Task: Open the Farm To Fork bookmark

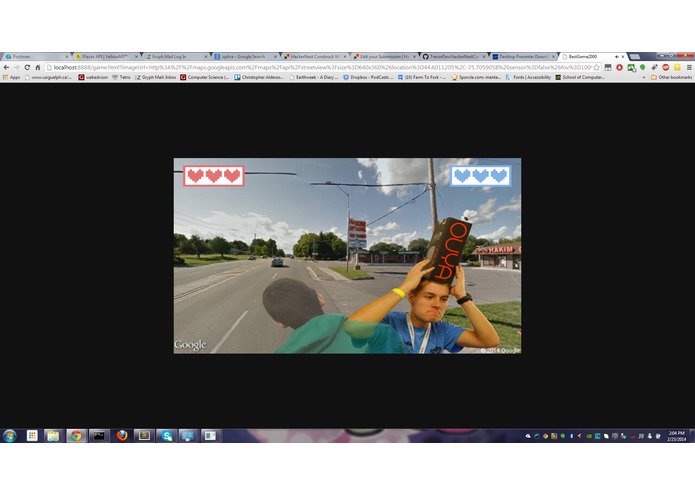Action: [422, 77]
